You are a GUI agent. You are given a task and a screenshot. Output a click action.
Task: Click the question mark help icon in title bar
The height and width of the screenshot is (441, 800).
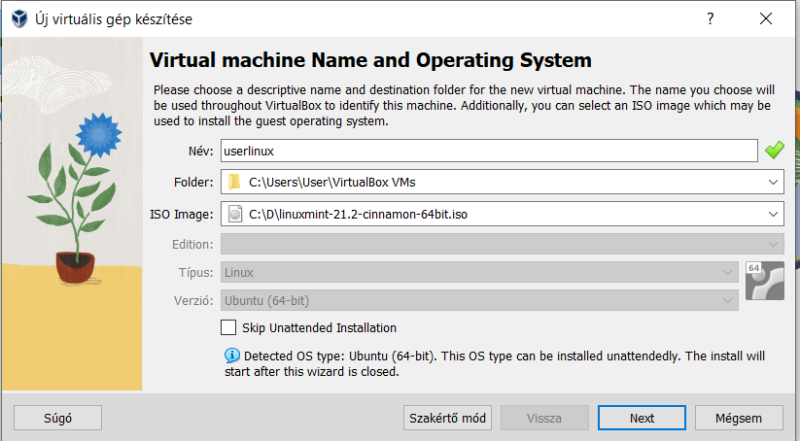click(710, 19)
